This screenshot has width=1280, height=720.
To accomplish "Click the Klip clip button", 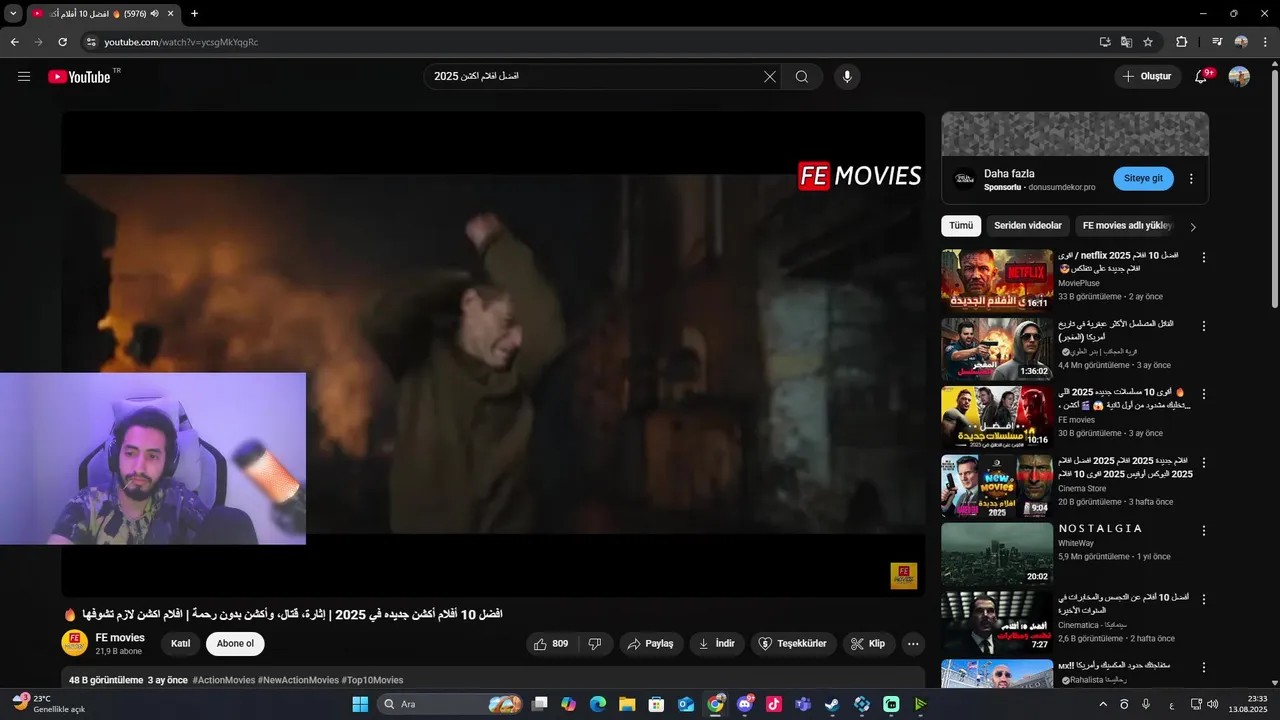I will [x=868, y=644].
